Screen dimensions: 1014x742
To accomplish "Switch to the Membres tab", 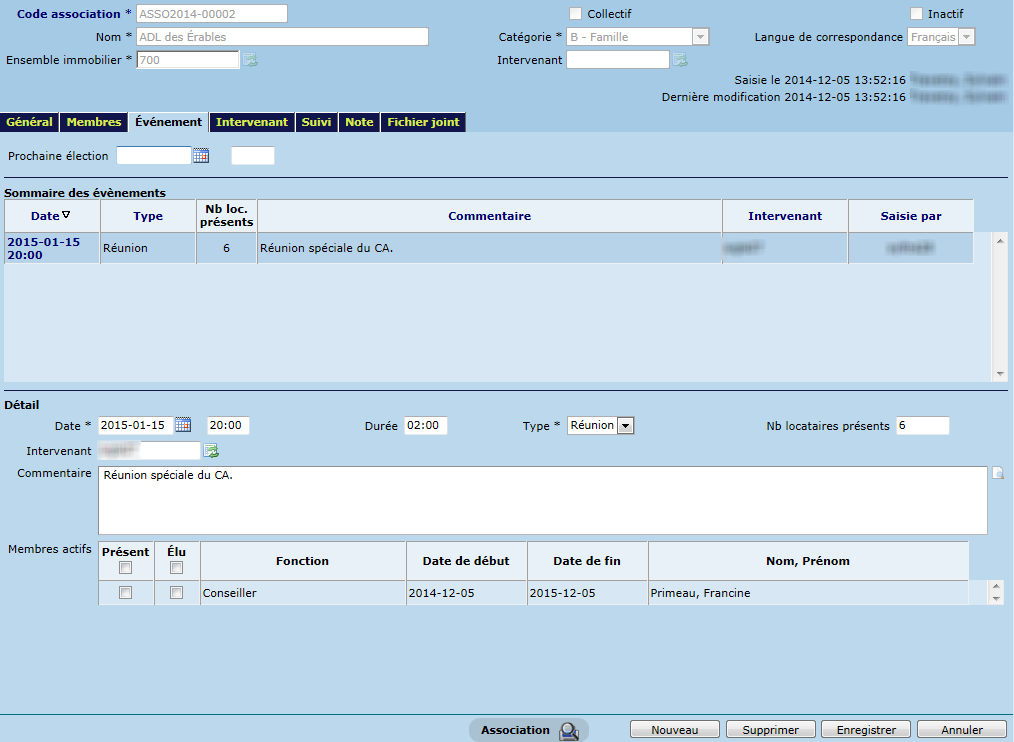I will (94, 122).
